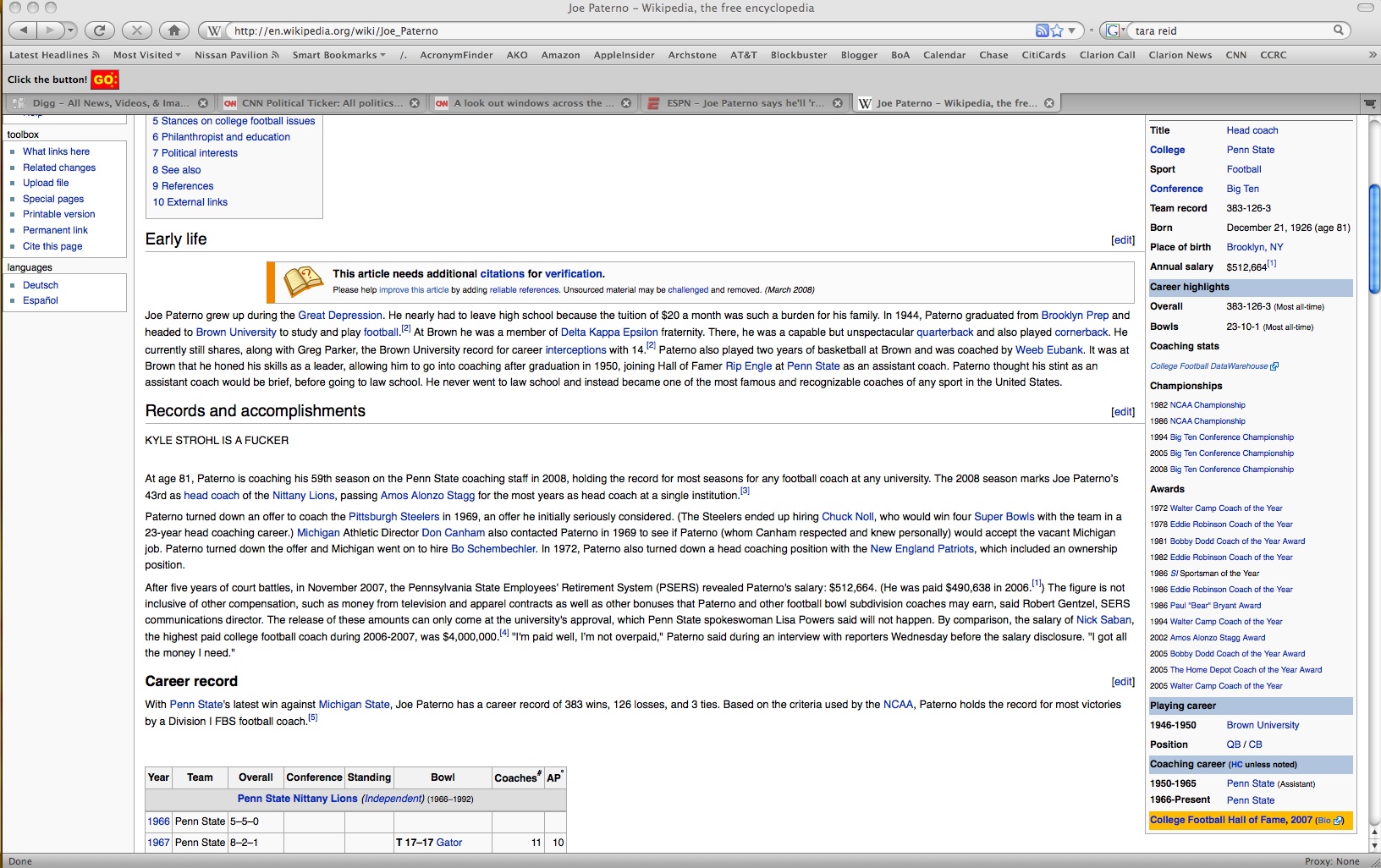Close the Joe Paterno Wikipedia tab

1049,103
